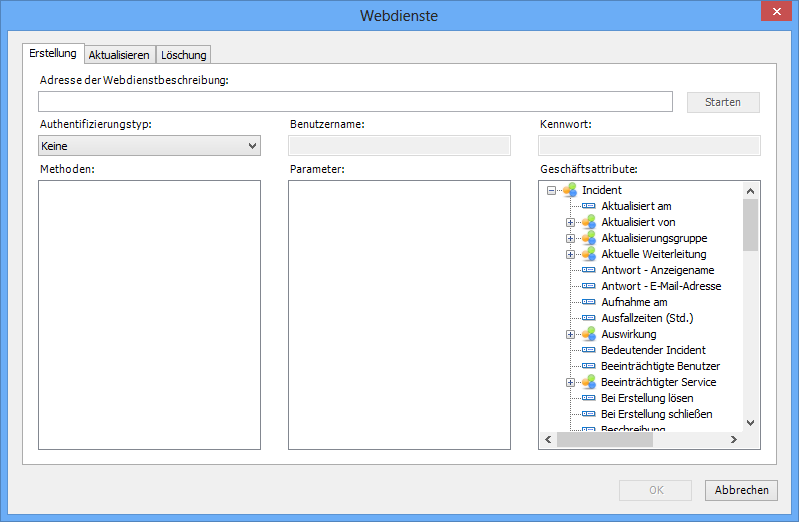The image size is (799, 522).
Task: Click the Incident root node icon
Action: coord(570,190)
